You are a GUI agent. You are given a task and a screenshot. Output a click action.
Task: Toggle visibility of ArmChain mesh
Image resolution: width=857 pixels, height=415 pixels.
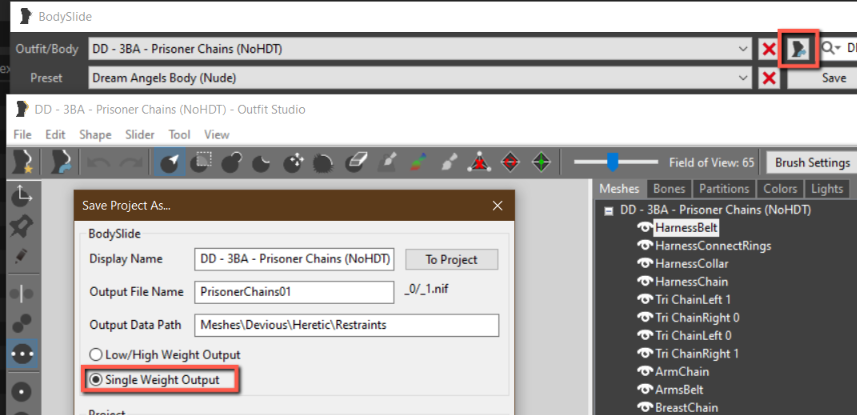[645, 372]
